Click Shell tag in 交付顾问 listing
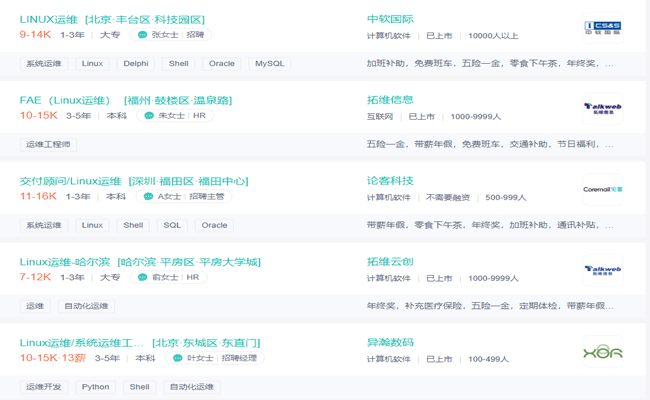The width and height of the screenshot is (650, 400). [x=133, y=225]
